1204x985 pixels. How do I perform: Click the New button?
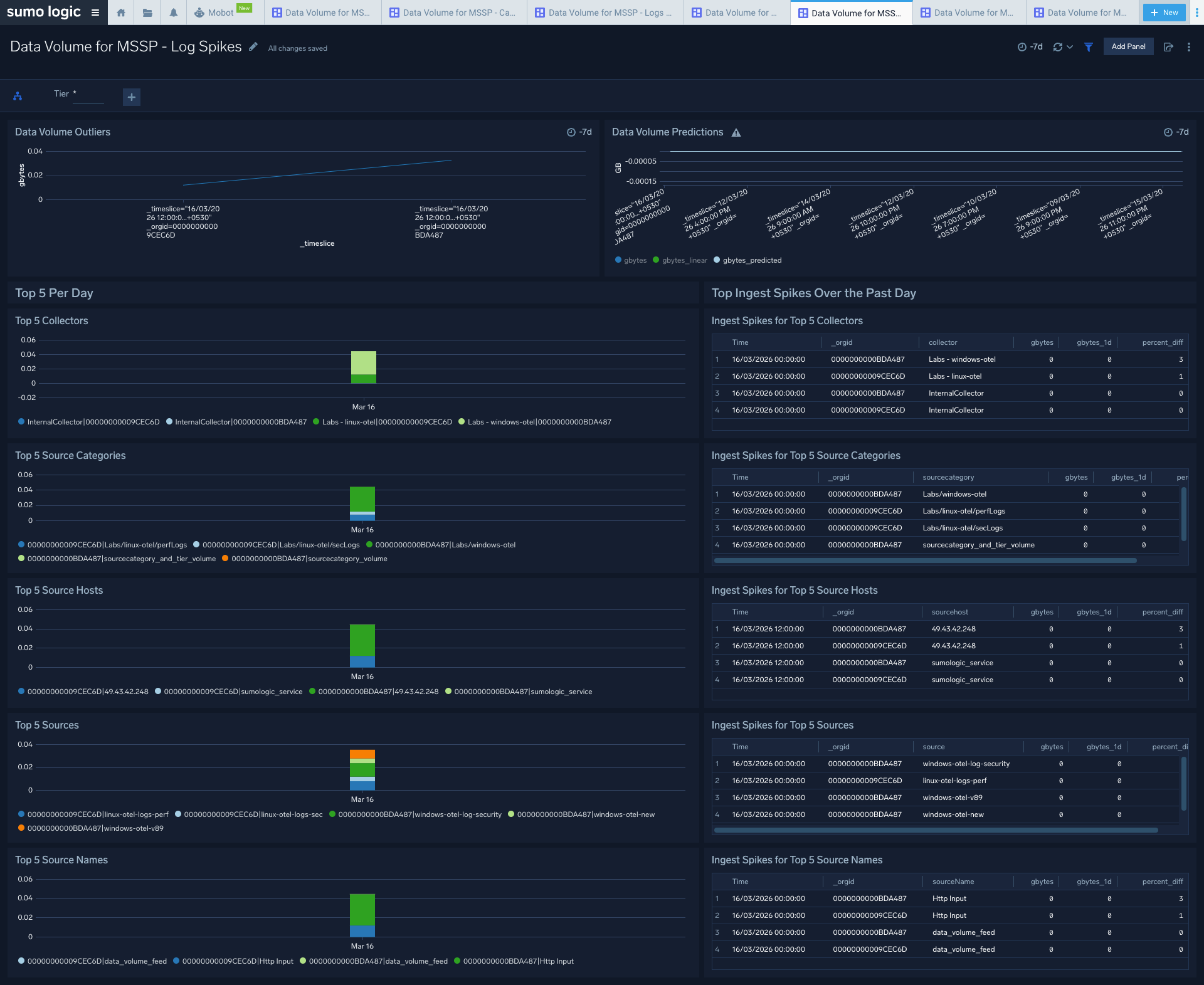pos(1164,13)
